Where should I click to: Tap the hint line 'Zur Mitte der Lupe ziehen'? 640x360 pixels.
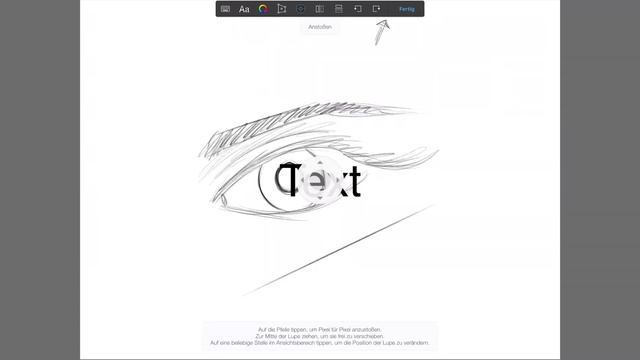tap(320, 336)
